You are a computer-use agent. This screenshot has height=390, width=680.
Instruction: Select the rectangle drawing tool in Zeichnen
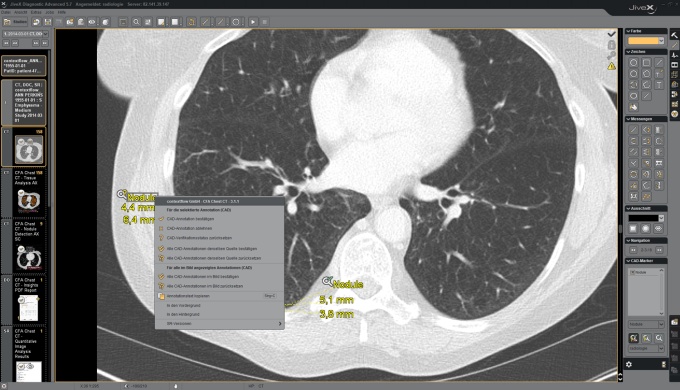pos(646,63)
